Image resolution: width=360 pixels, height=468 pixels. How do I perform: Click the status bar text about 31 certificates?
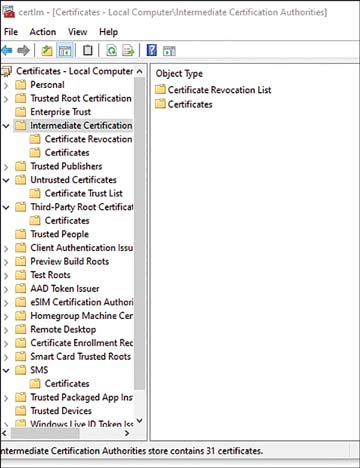pyautogui.click(x=132, y=451)
